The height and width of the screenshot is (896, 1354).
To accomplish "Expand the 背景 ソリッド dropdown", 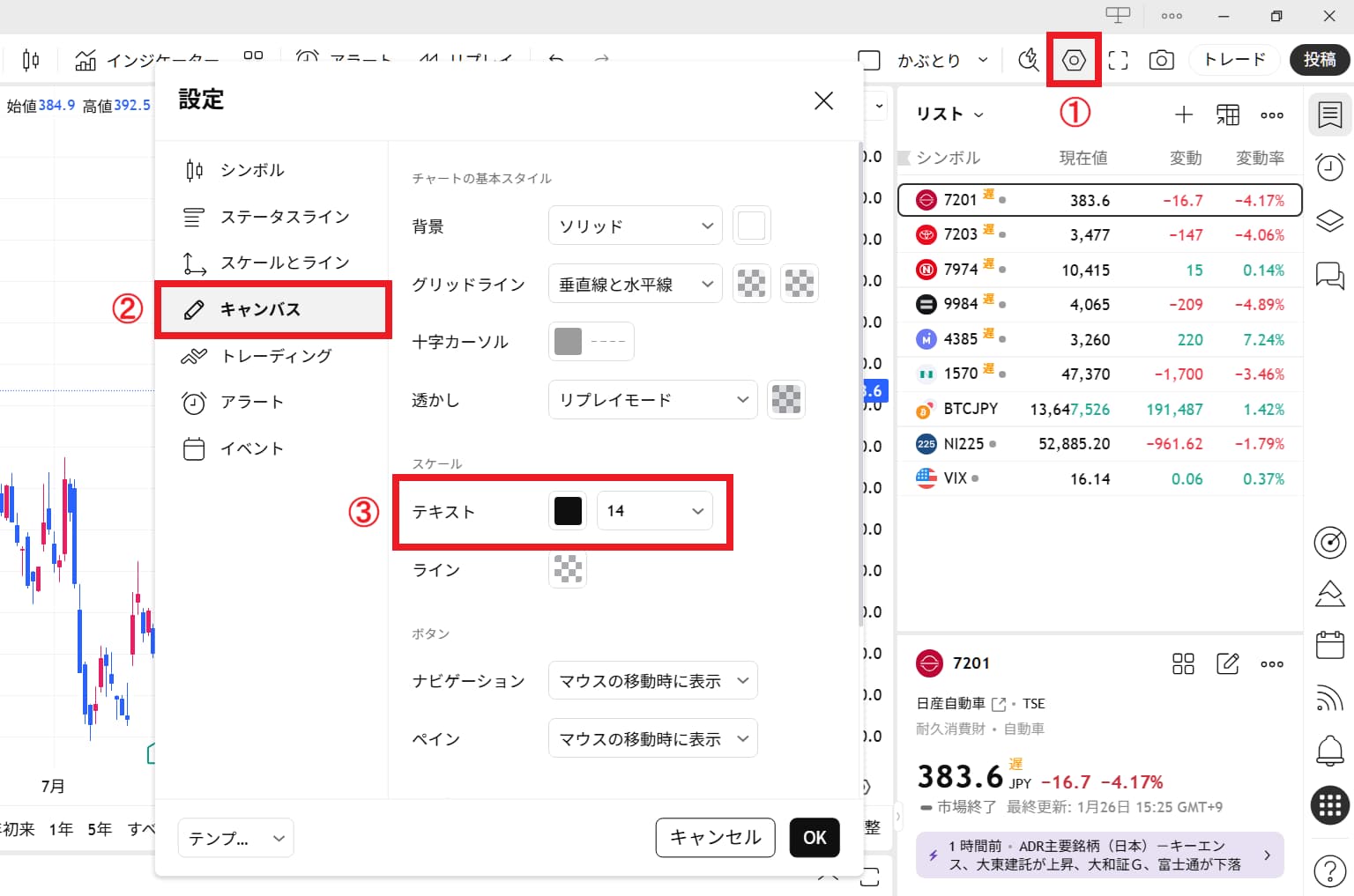I will (634, 226).
